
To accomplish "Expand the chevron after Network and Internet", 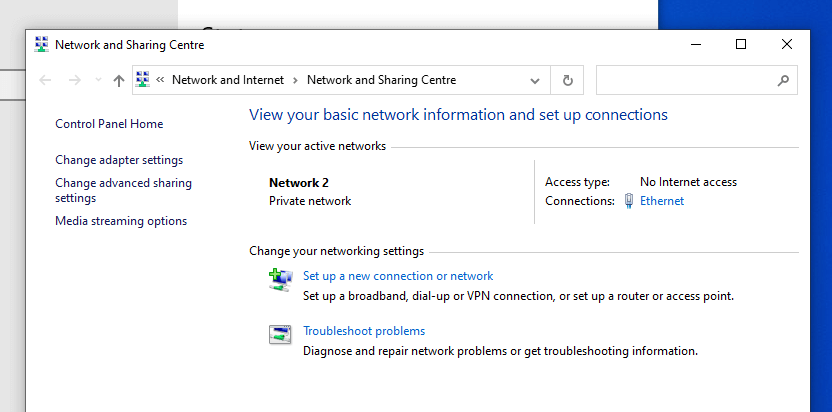I will click(294, 80).
